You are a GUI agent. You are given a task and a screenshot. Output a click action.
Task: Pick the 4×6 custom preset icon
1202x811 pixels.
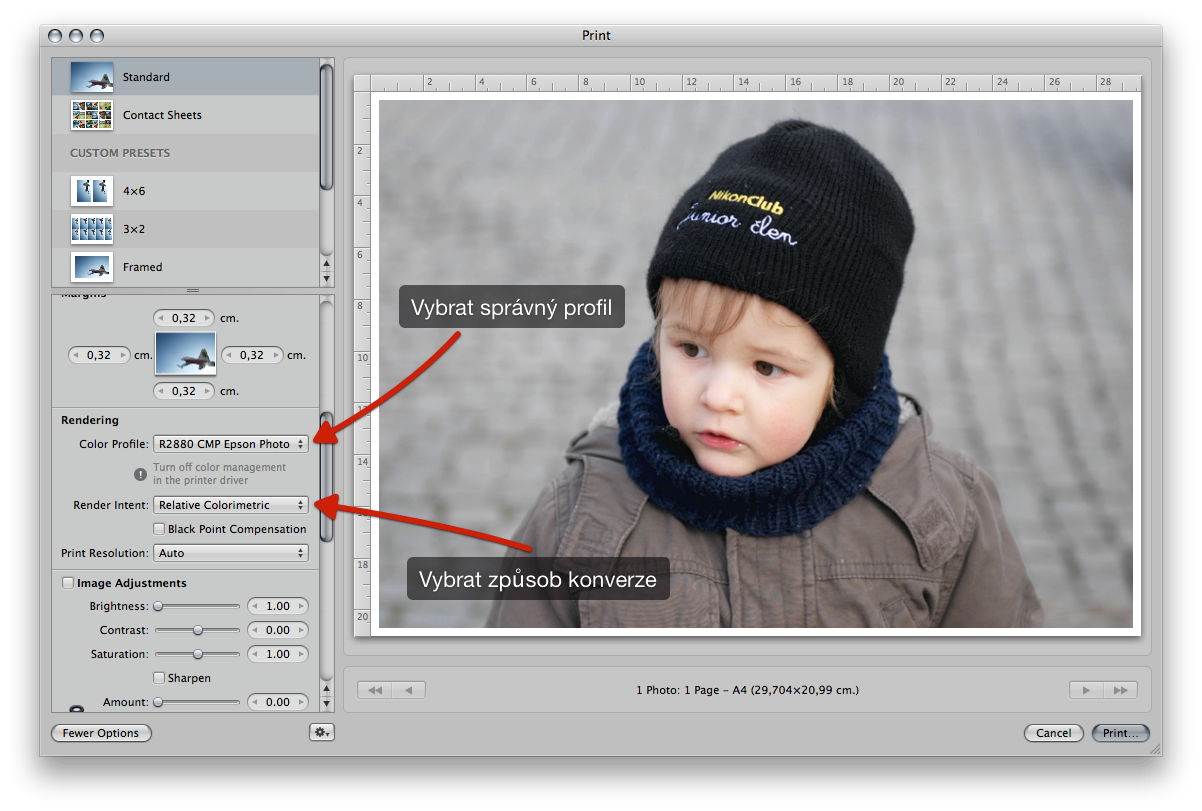point(91,190)
